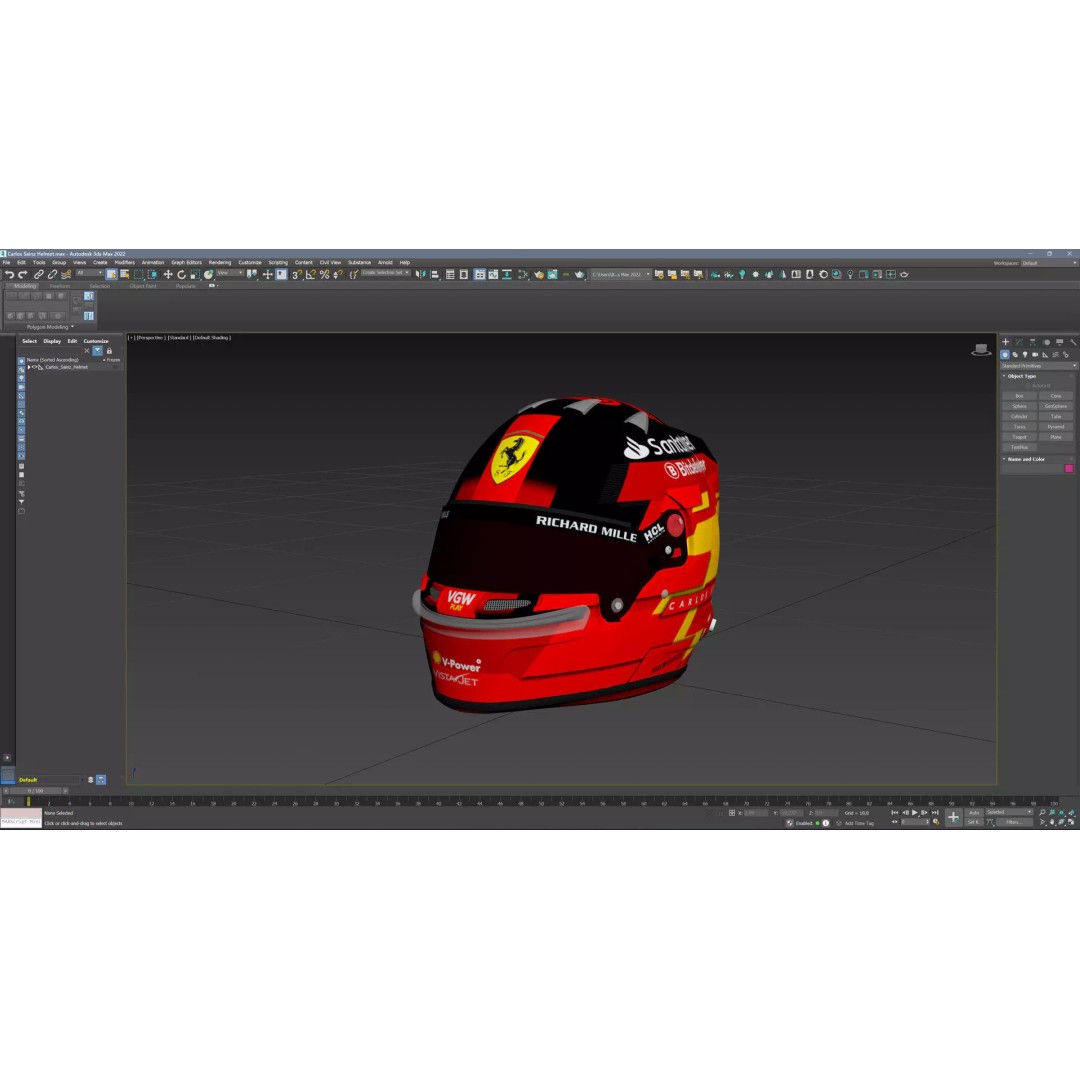
Task: Click the Undo arrow in the toolbar
Action: click(9, 274)
